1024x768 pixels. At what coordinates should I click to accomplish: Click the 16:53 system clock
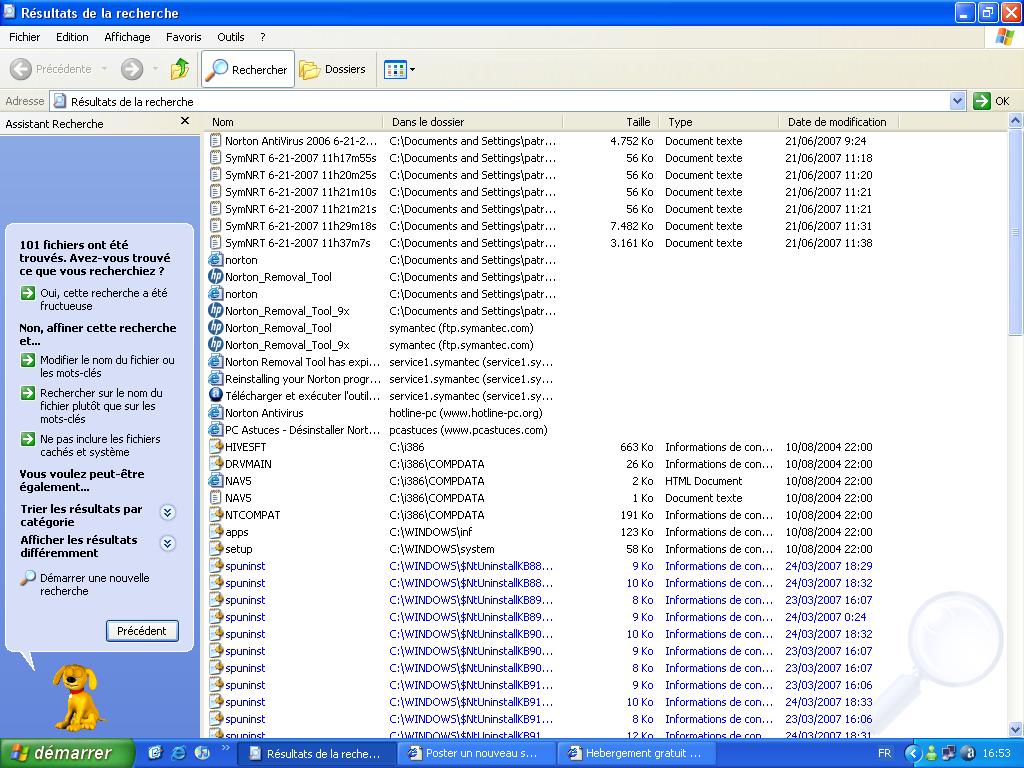click(997, 753)
